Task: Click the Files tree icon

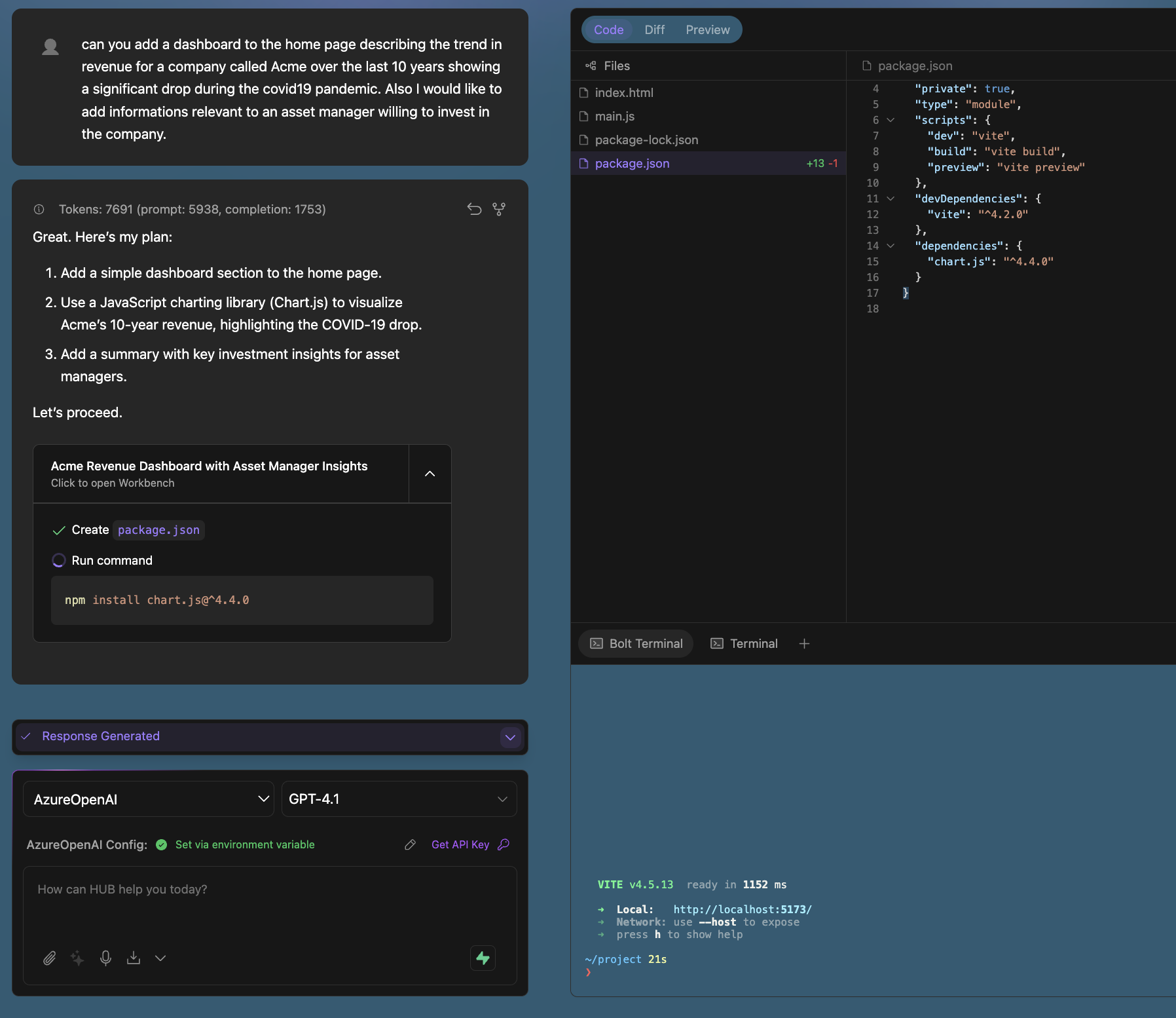Action: point(591,66)
